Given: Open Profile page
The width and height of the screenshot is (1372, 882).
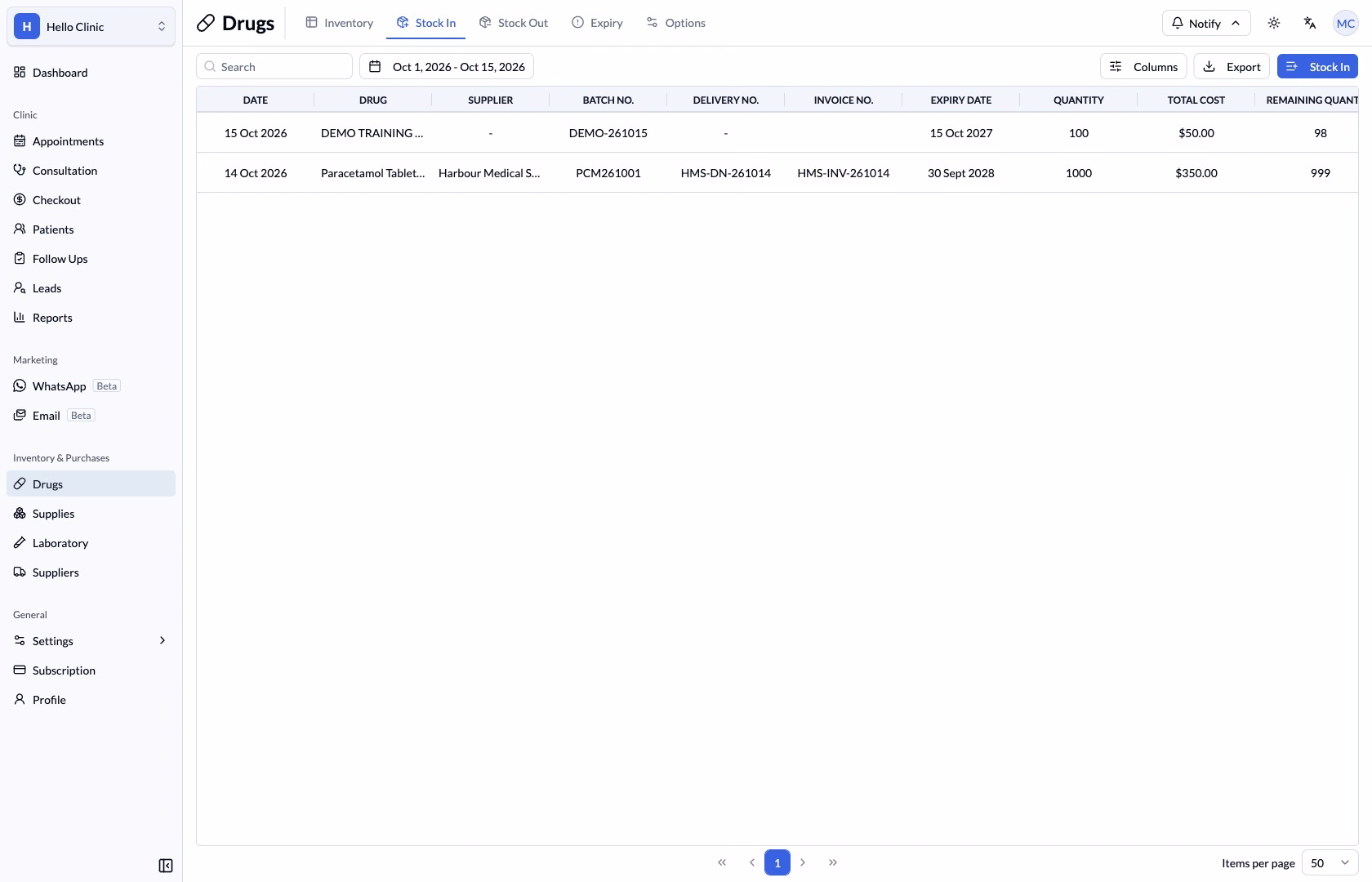Looking at the screenshot, I should pos(91,700).
